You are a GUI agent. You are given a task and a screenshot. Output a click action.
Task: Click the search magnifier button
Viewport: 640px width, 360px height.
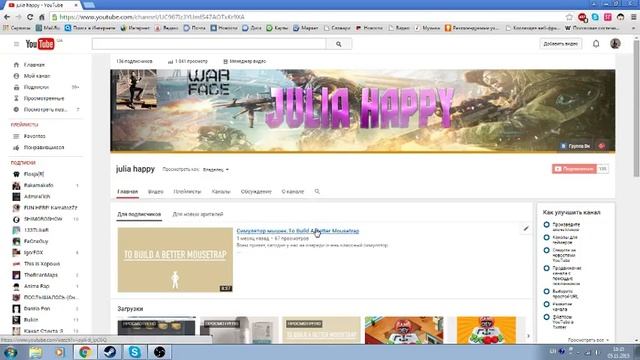coord(339,44)
